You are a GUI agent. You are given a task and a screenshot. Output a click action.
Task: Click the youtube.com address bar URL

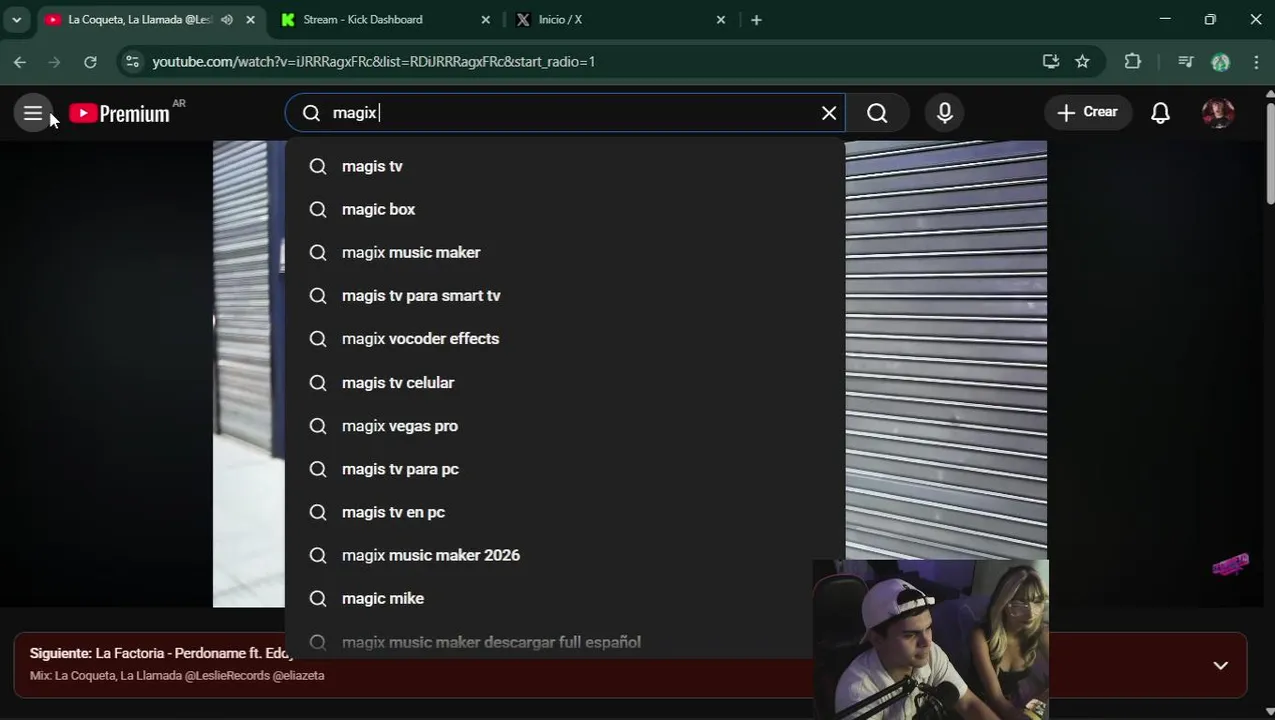[x=373, y=62]
